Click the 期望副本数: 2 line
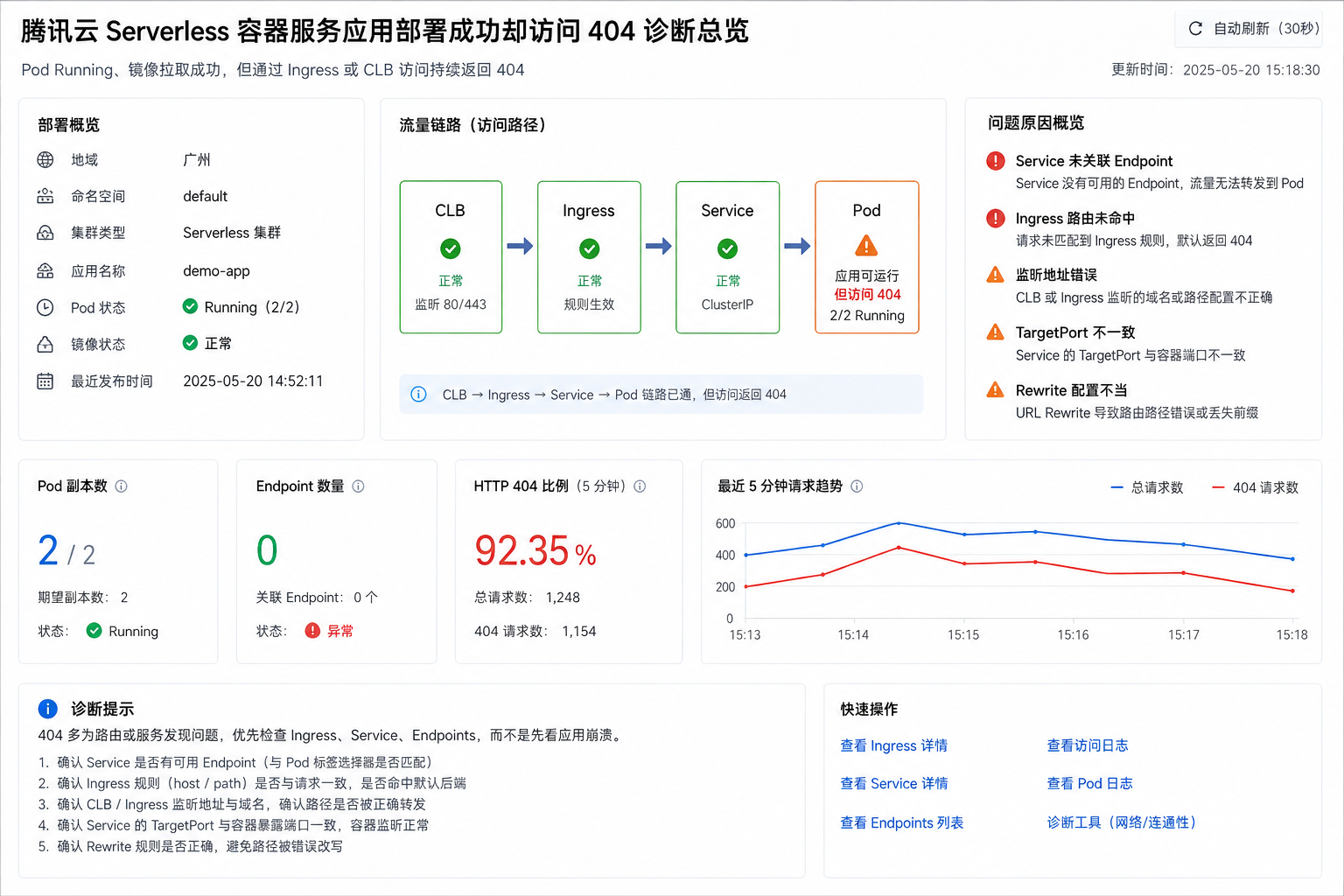Image resolution: width=1344 pixels, height=896 pixels. [x=83, y=598]
